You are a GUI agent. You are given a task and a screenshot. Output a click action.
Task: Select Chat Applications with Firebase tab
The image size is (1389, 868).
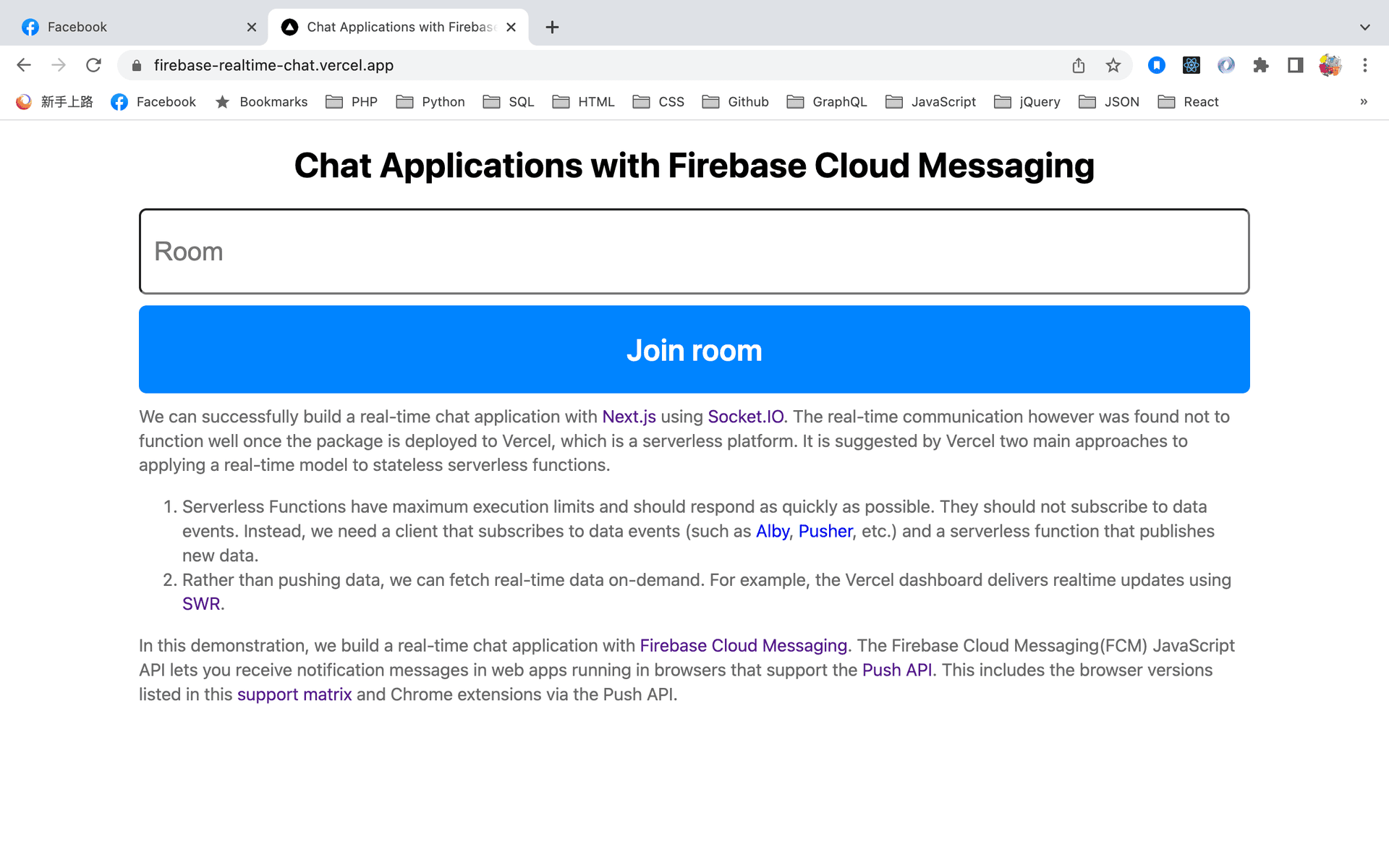(x=399, y=27)
